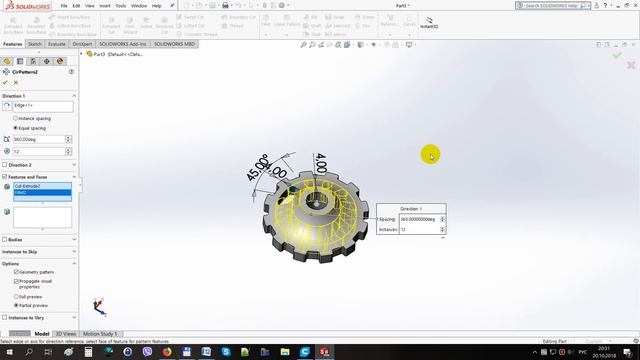Expand the Instances to Vary chevron
640x360 pixels.
[74, 317]
